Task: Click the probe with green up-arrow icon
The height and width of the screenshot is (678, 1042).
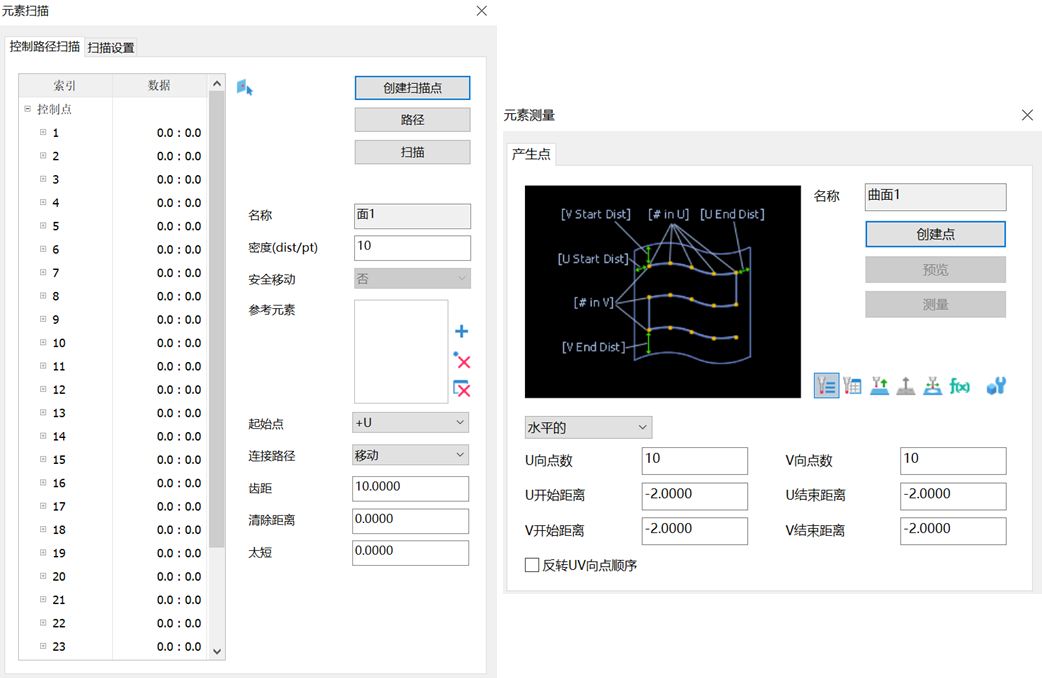Action: pos(880,385)
